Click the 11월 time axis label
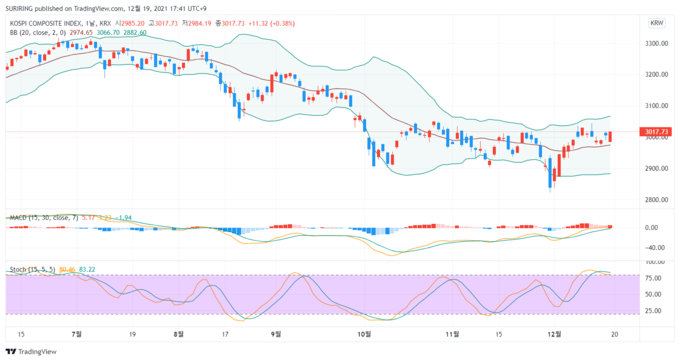The width and height of the screenshot is (680, 361). (452, 334)
